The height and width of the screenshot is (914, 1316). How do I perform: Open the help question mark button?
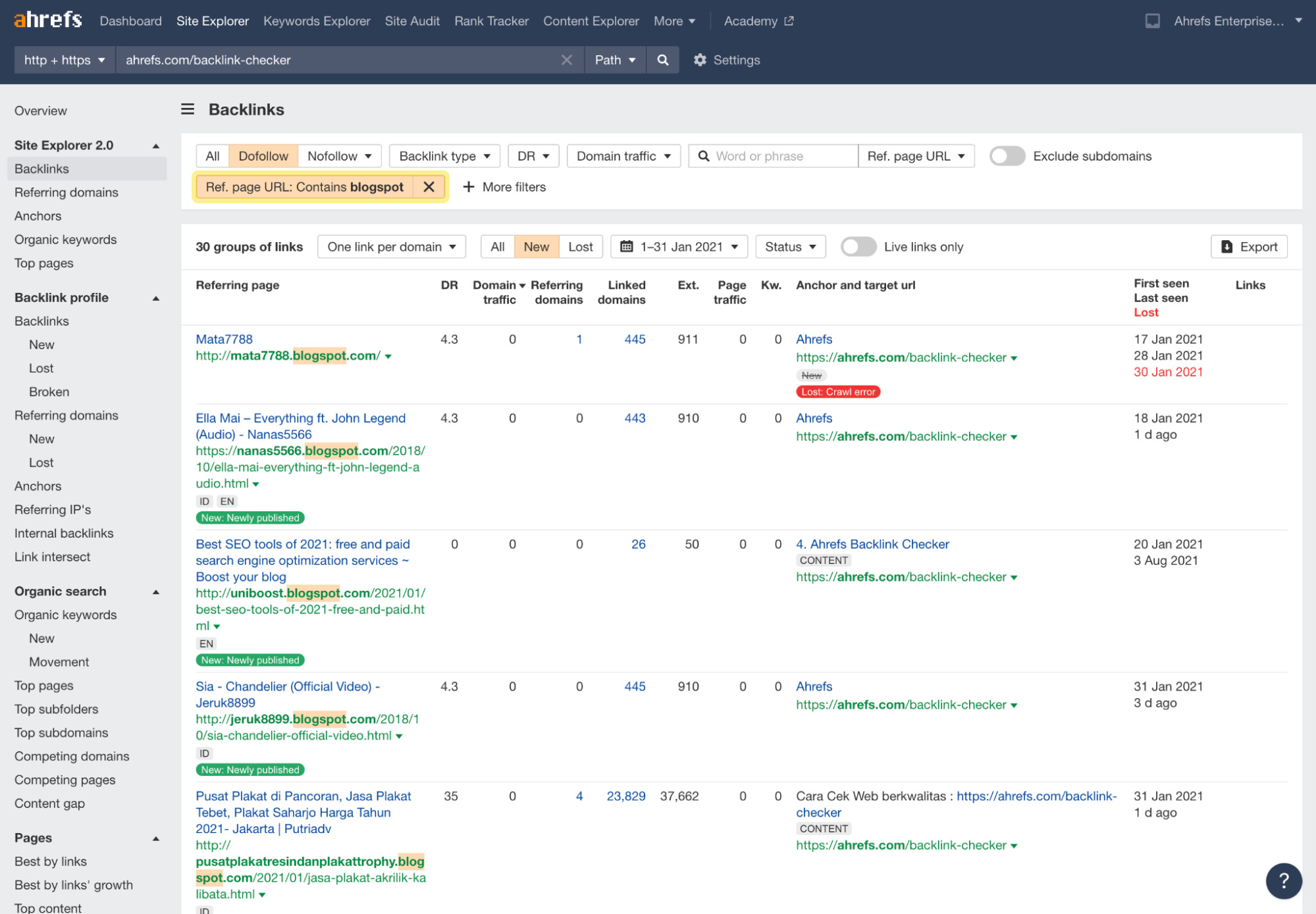pyautogui.click(x=1282, y=880)
